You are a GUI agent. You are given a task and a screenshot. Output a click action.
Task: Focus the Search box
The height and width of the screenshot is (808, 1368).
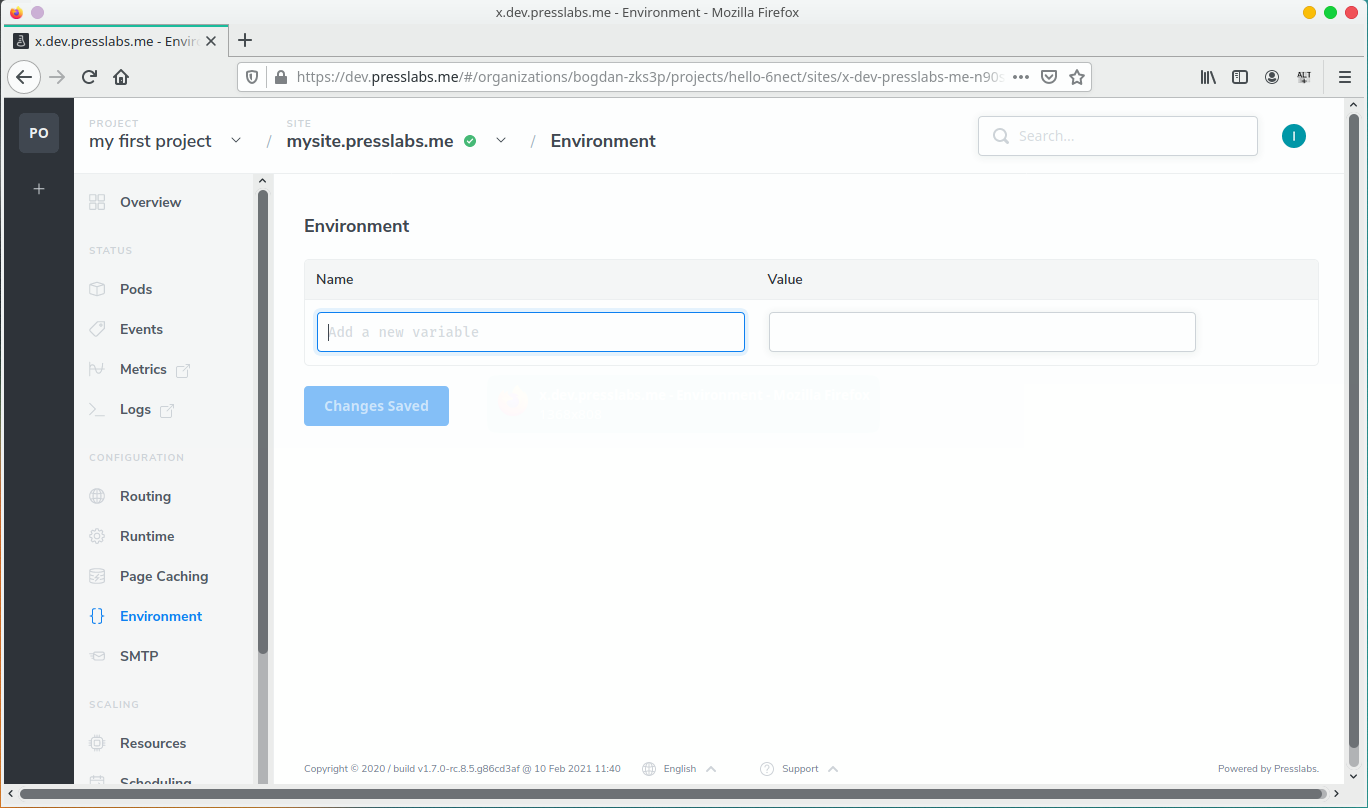(1117, 136)
